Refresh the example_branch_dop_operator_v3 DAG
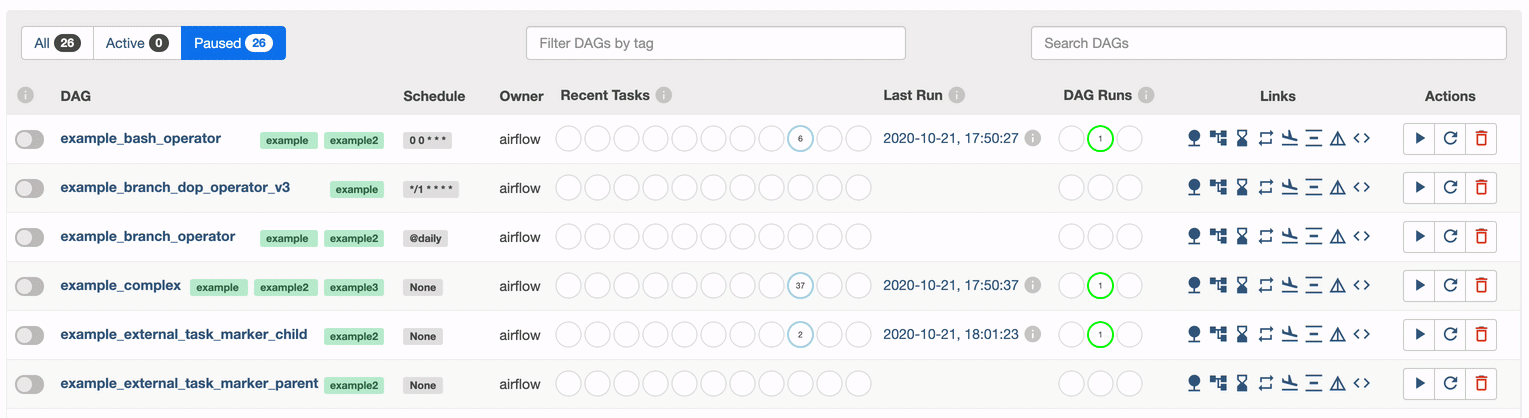 pos(1450,188)
